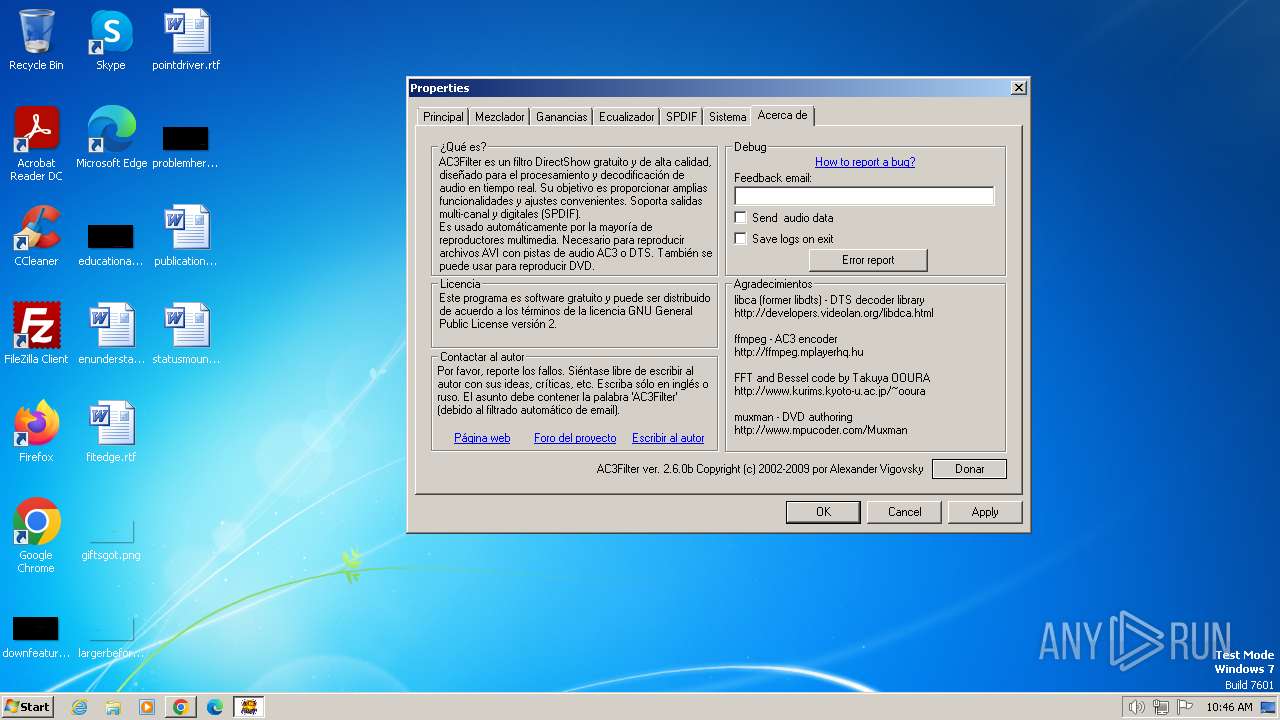The width and height of the screenshot is (1280, 720).
Task: Switch to the Sistema tab
Action: coord(727,117)
